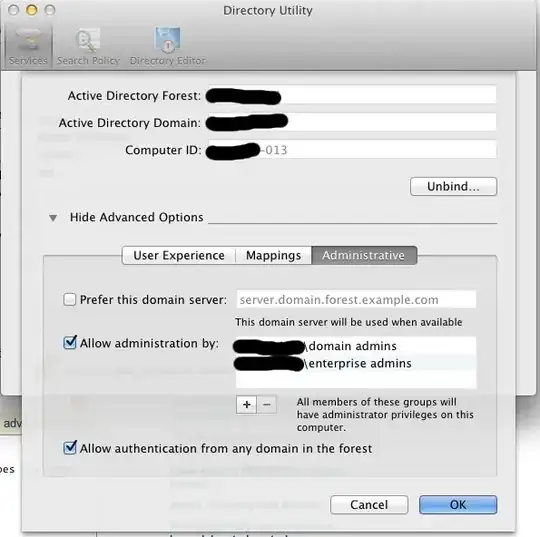Select the domain admins group row

356,346
